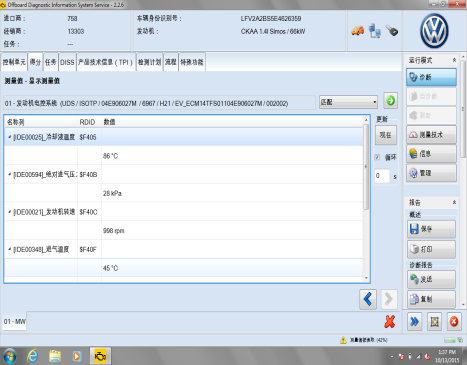The height and width of the screenshot is (365, 467).
Task: Click the measurement list scrollbar thumb
Action: point(366,167)
